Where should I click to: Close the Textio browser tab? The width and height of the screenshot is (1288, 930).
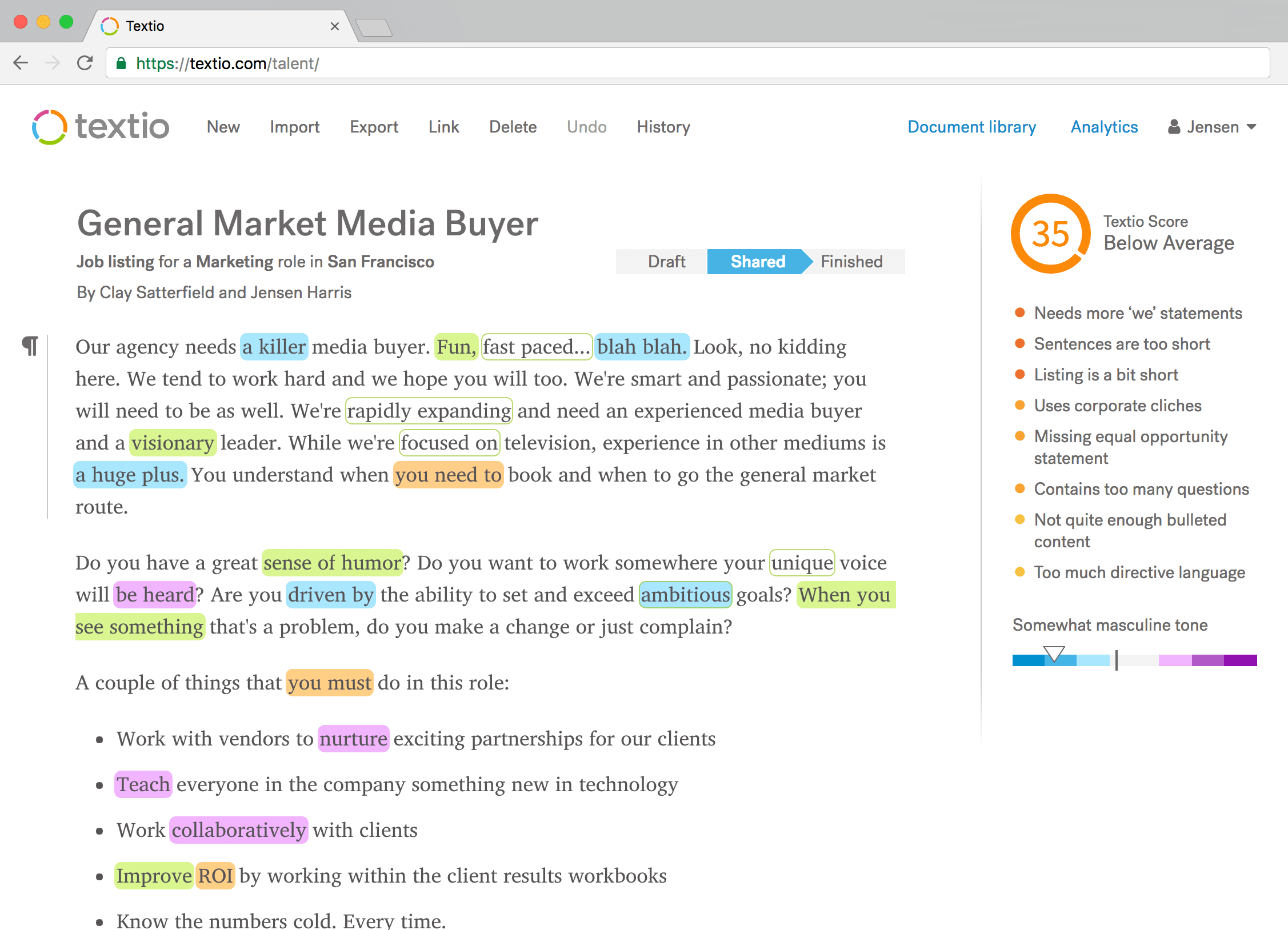pos(335,26)
